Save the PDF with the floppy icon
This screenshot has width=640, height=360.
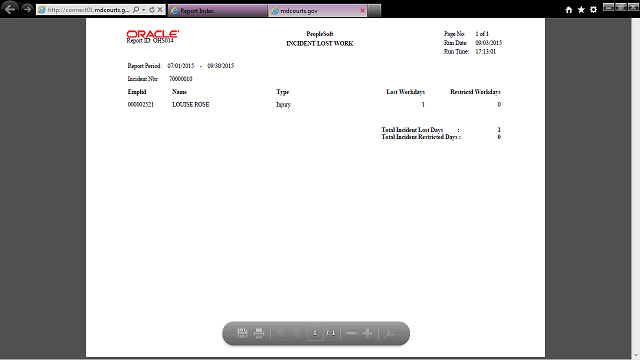point(242,333)
